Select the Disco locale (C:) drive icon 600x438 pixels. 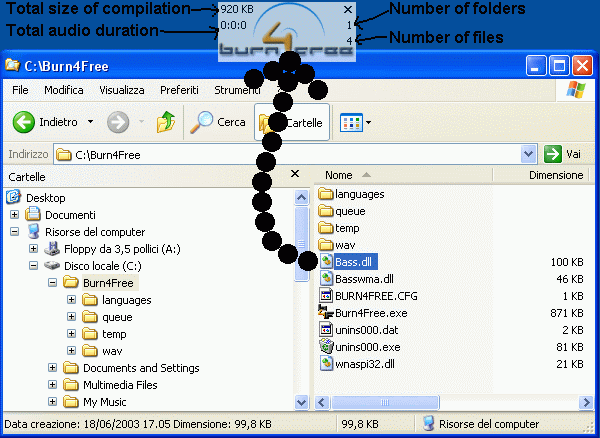point(52,265)
